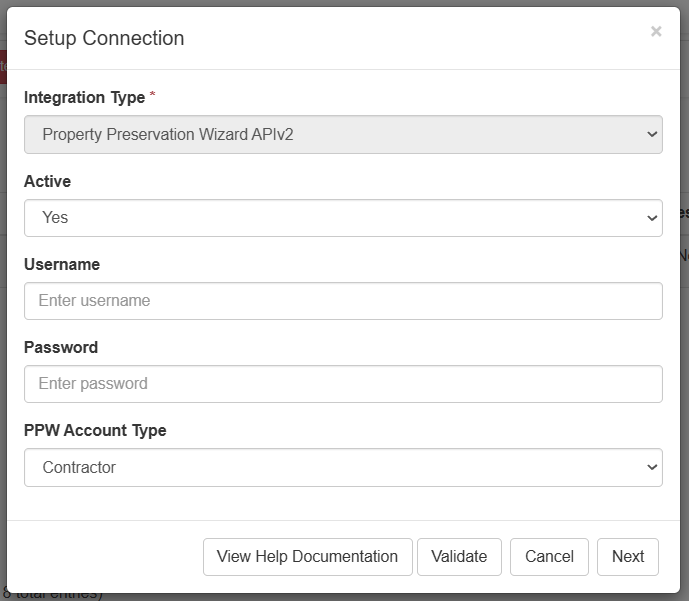Click the Validate button
The image size is (689, 601).
459,557
